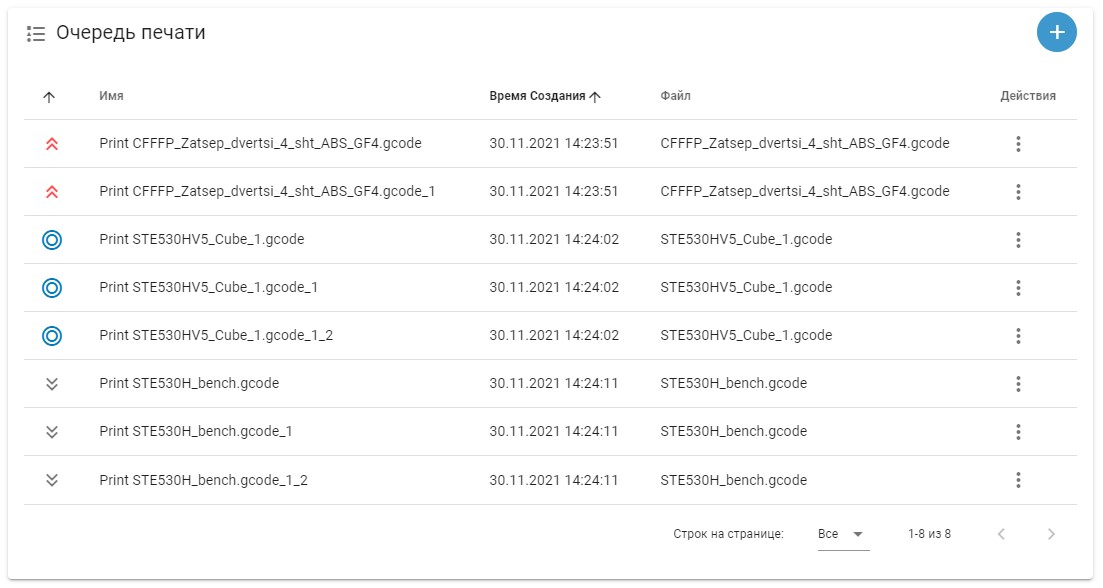Sort table by 'Имя' column header
The height and width of the screenshot is (588, 1103).
click(x=111, y=96)
